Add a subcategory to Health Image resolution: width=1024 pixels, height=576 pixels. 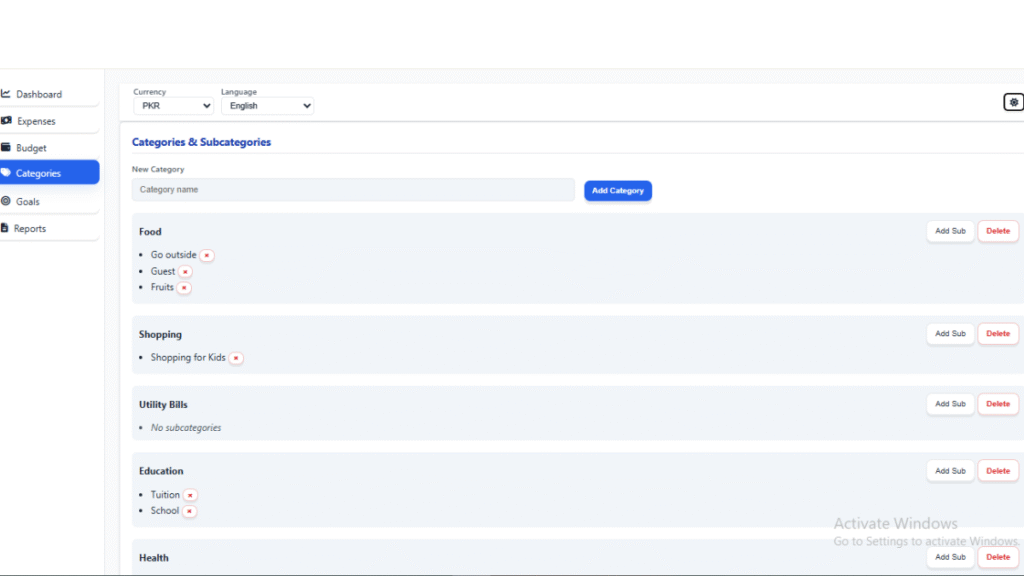click(949, 557)
